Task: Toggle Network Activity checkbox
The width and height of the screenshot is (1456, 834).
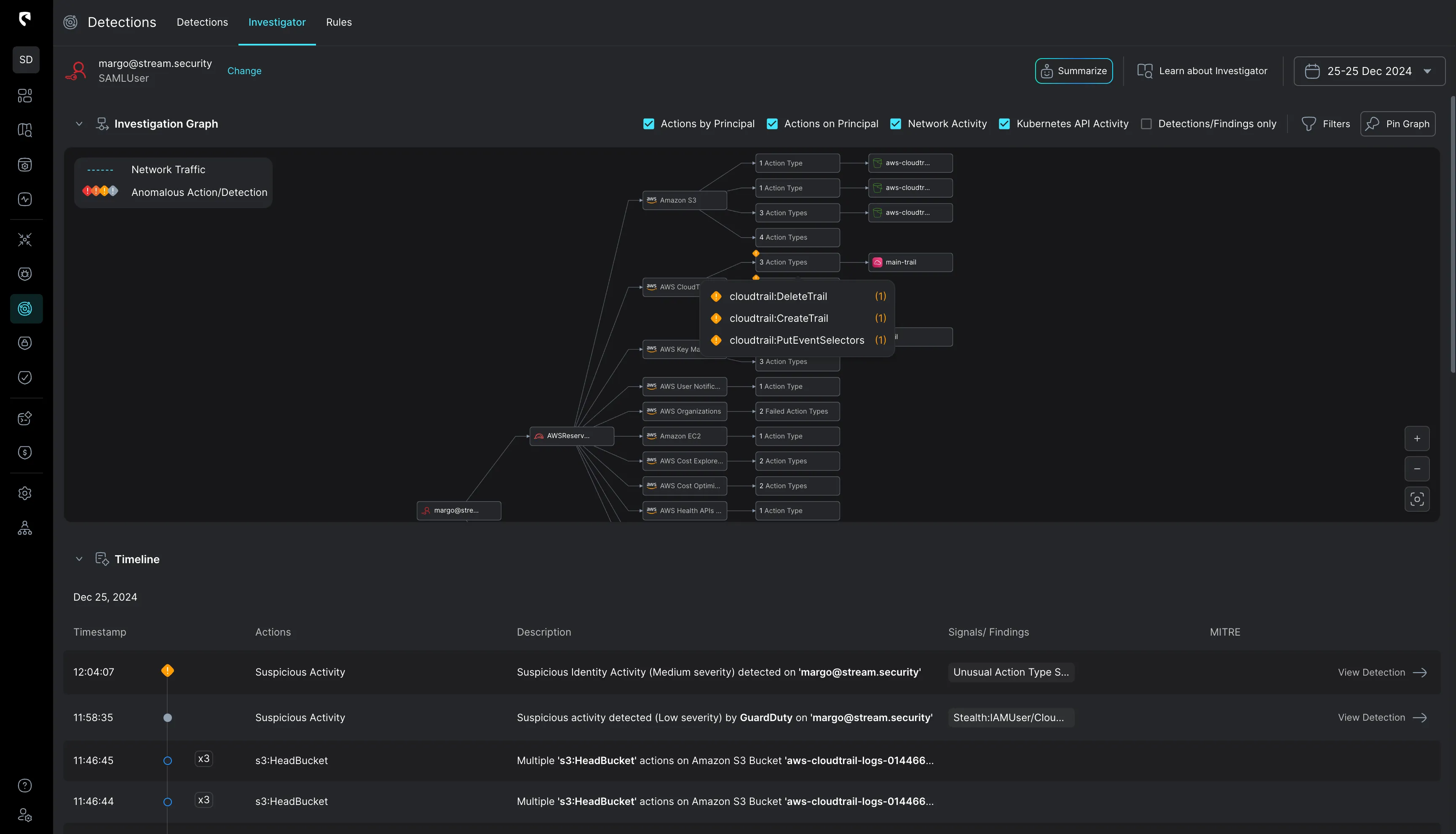Action: tap(896, 124)
